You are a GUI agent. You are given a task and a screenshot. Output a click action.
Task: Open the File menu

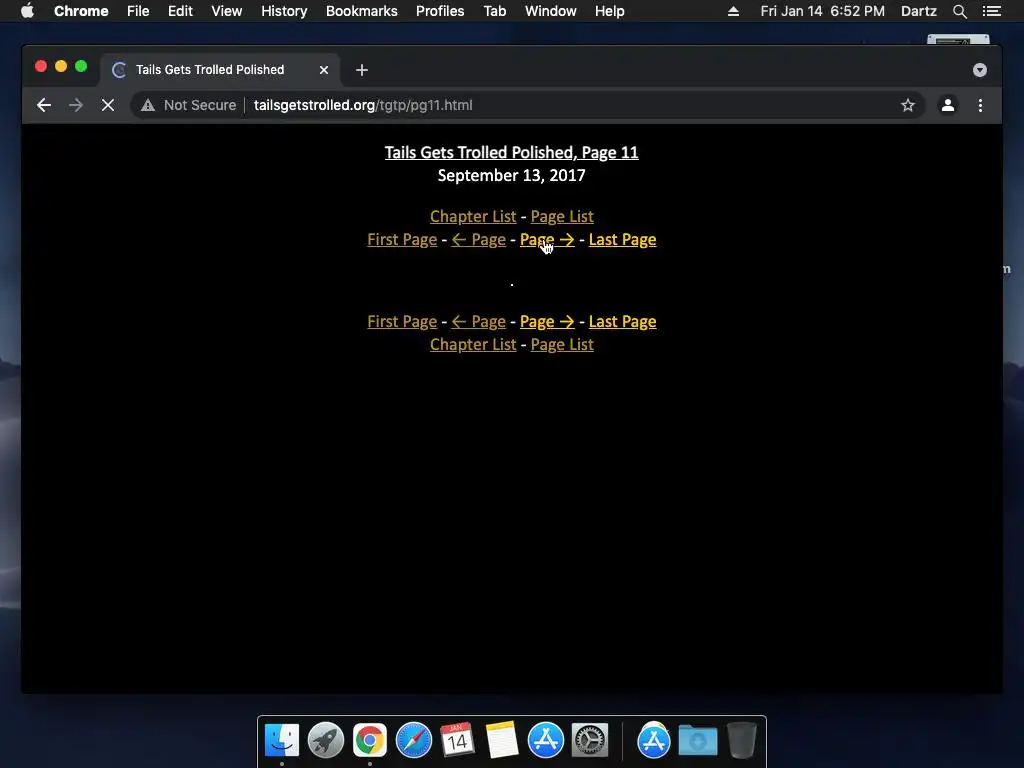click(138, 11)
